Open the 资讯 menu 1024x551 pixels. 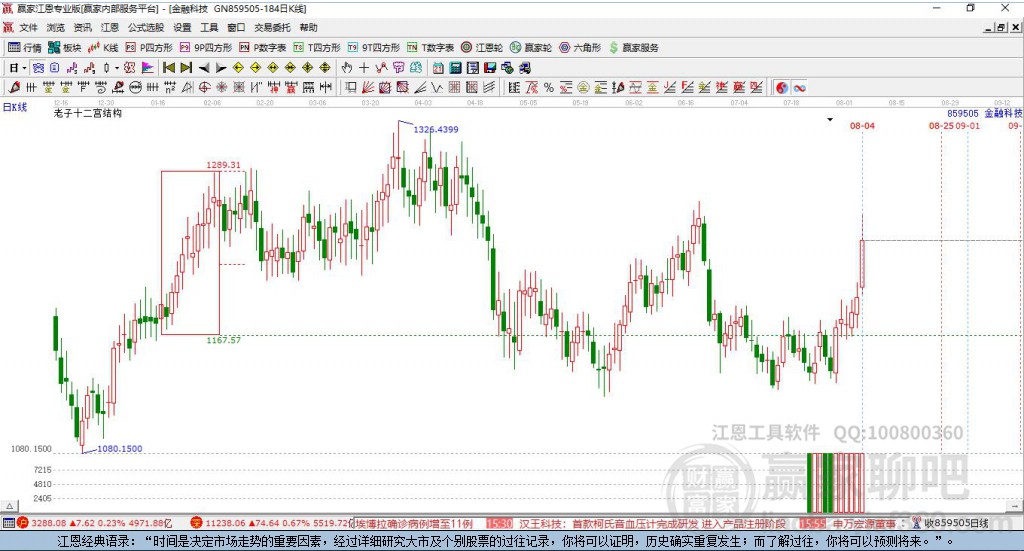(82, 27)
